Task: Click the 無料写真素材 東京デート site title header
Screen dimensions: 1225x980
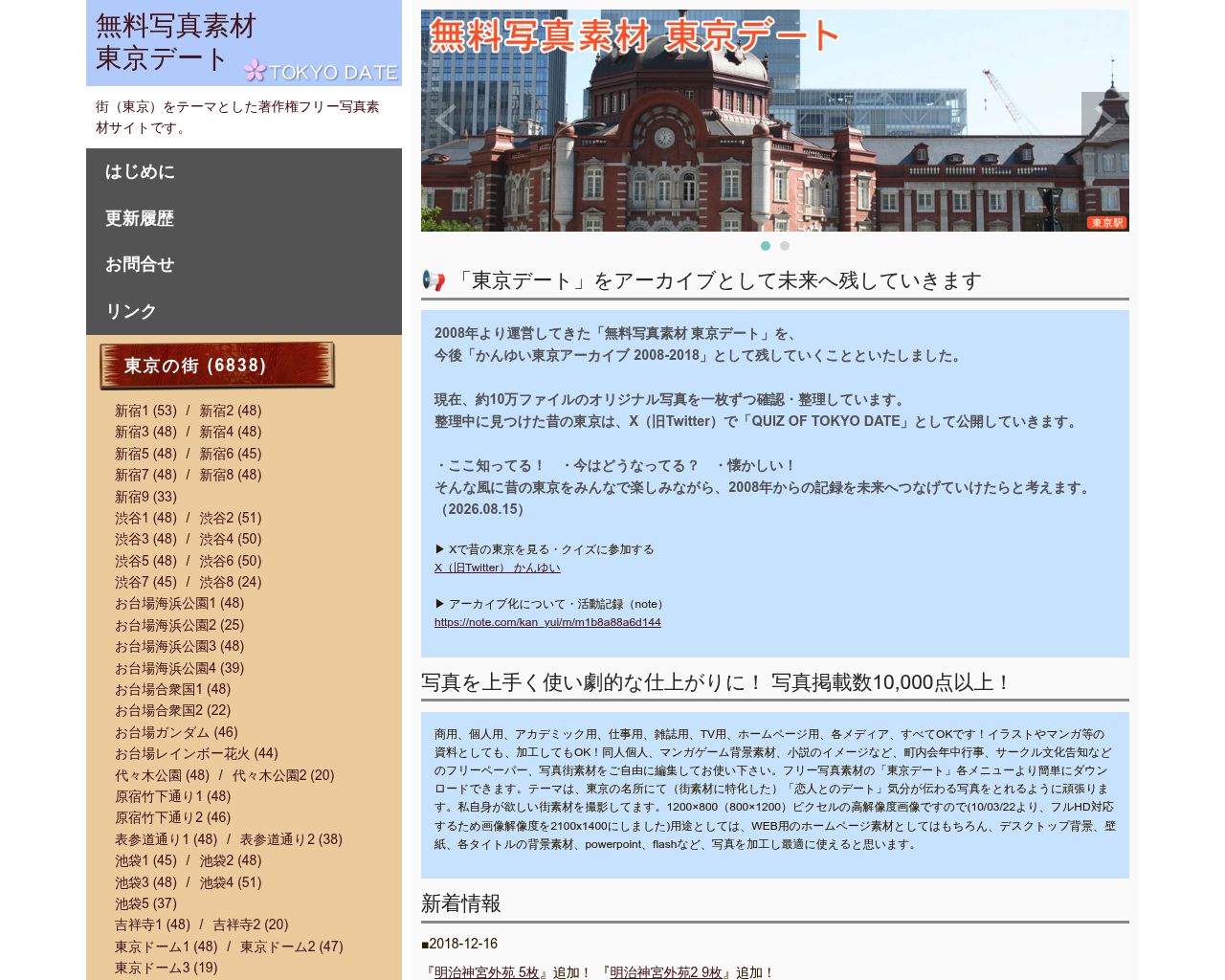Action: (x=176, y=42)
